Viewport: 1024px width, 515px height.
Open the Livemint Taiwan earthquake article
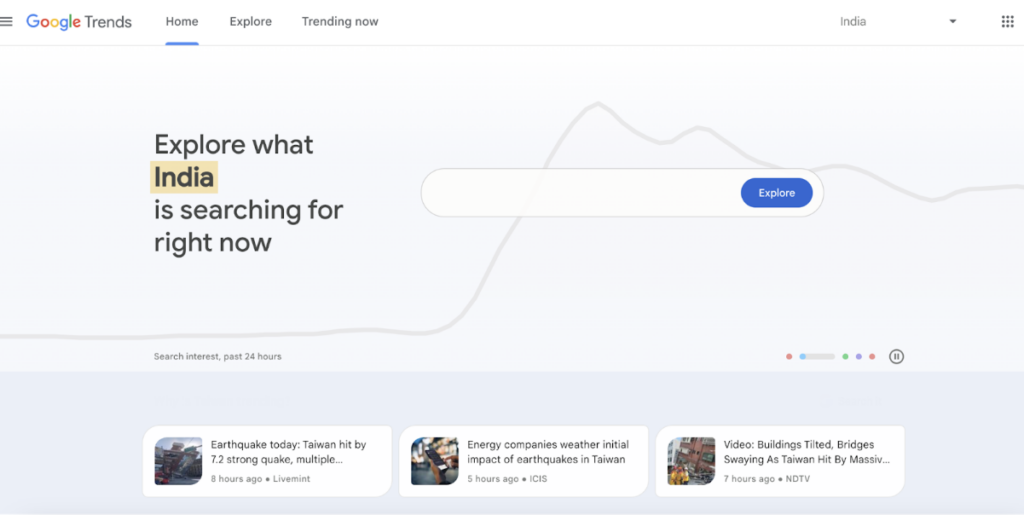click(x=267, y=461)
